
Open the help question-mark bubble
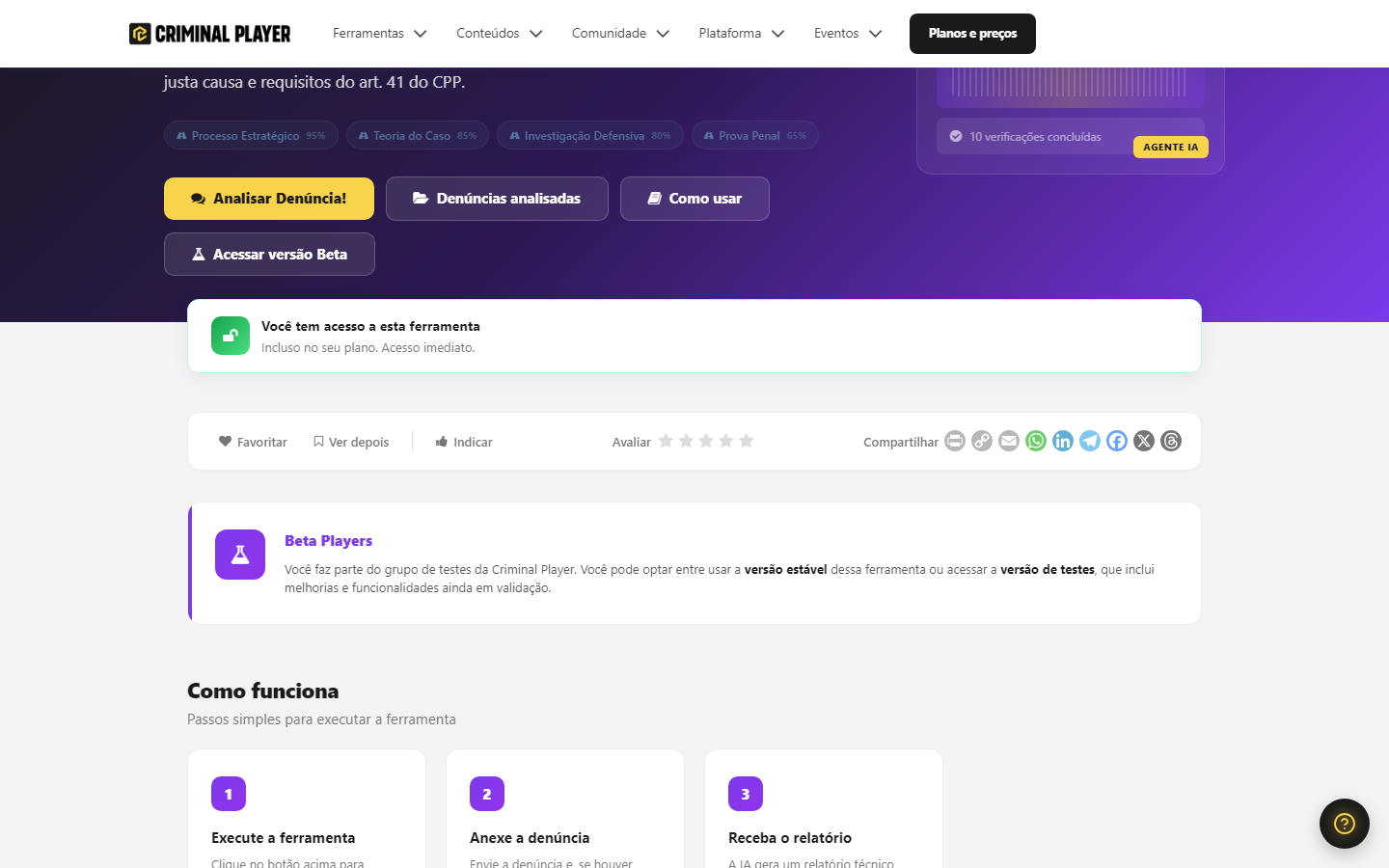[1345, 824]
